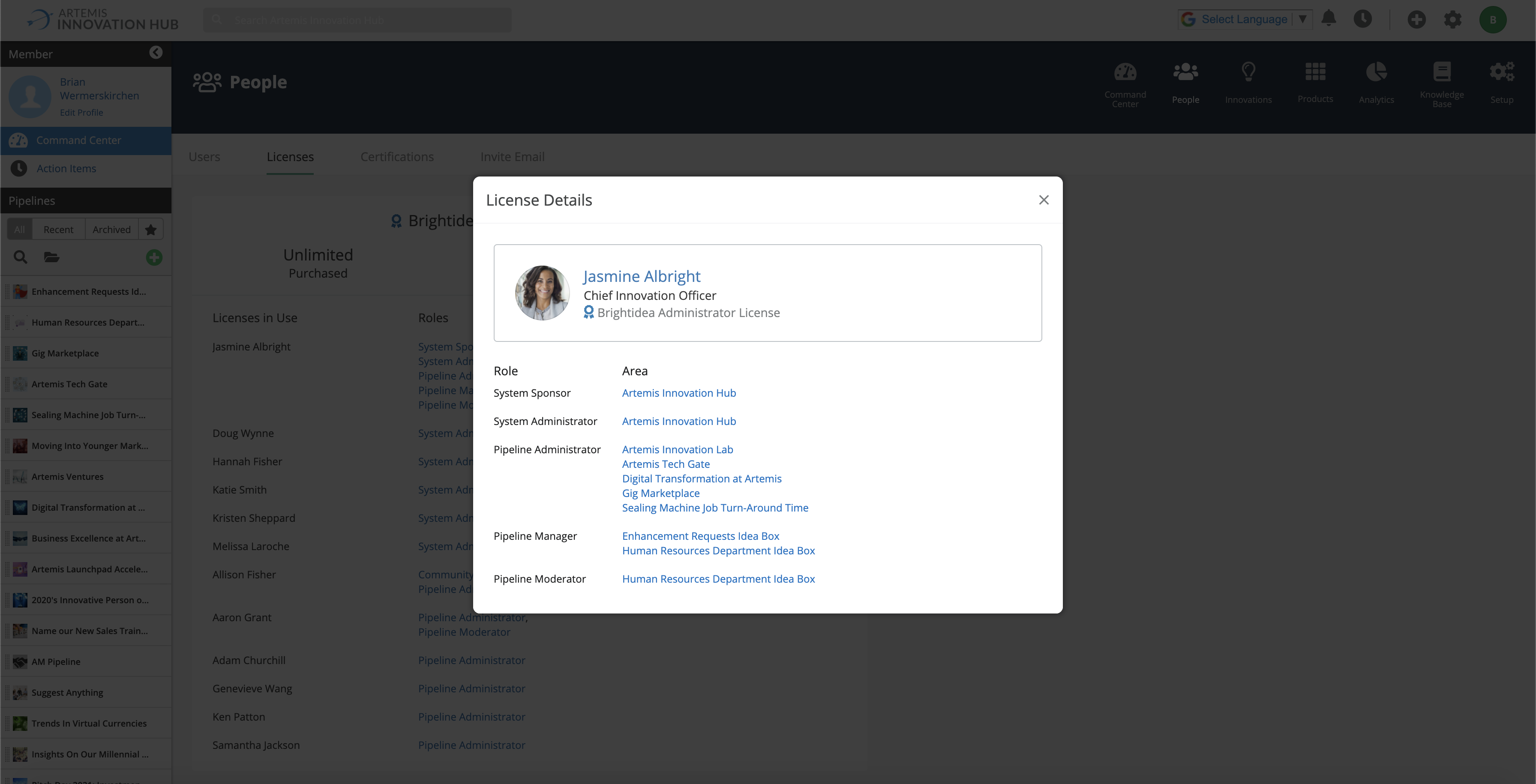Open Pipeline Moderator's Human Resources Idea Box link

pos(719,579)
